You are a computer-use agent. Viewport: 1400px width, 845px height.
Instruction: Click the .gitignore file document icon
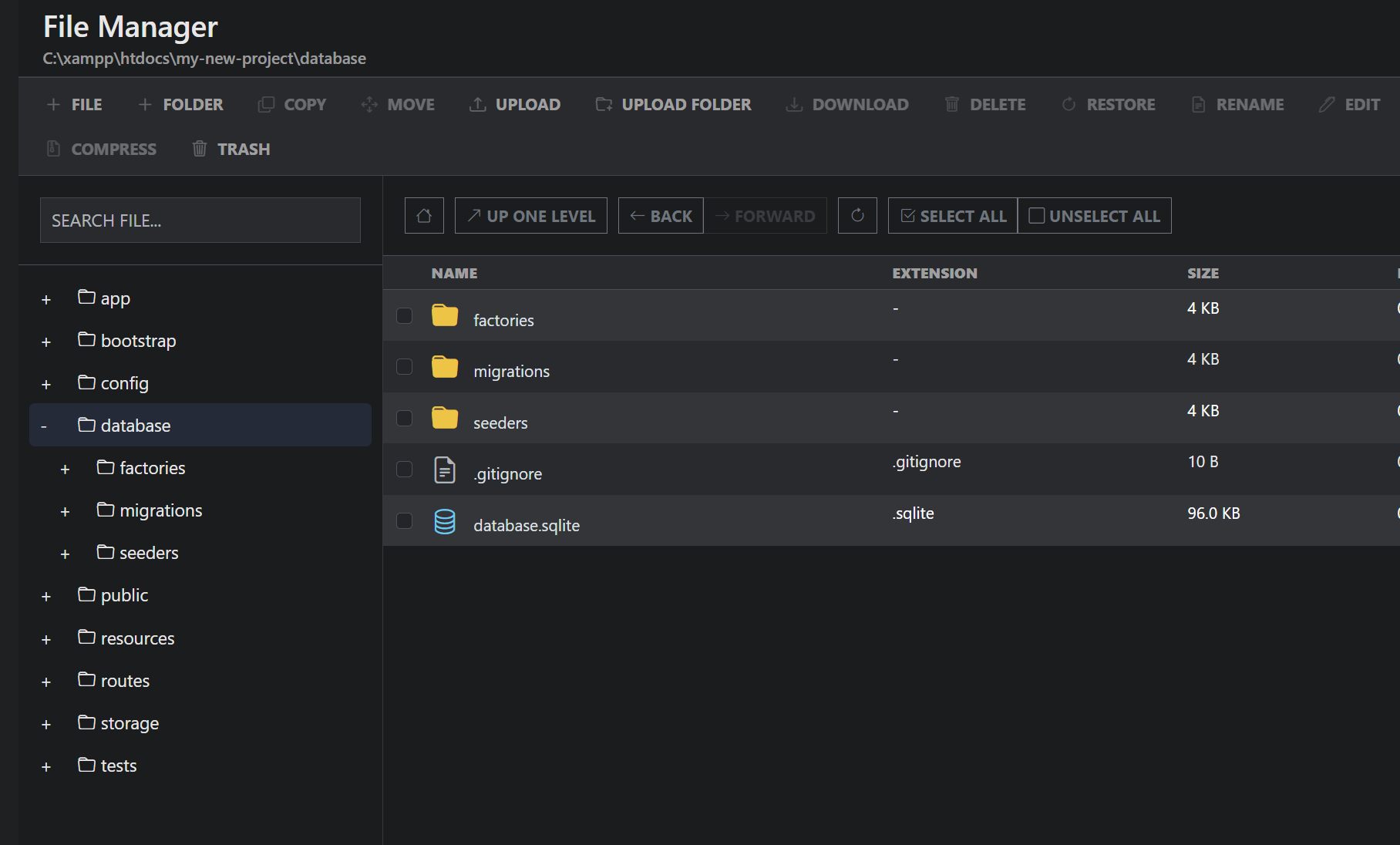pyautogui.click(x=445, y=470)
